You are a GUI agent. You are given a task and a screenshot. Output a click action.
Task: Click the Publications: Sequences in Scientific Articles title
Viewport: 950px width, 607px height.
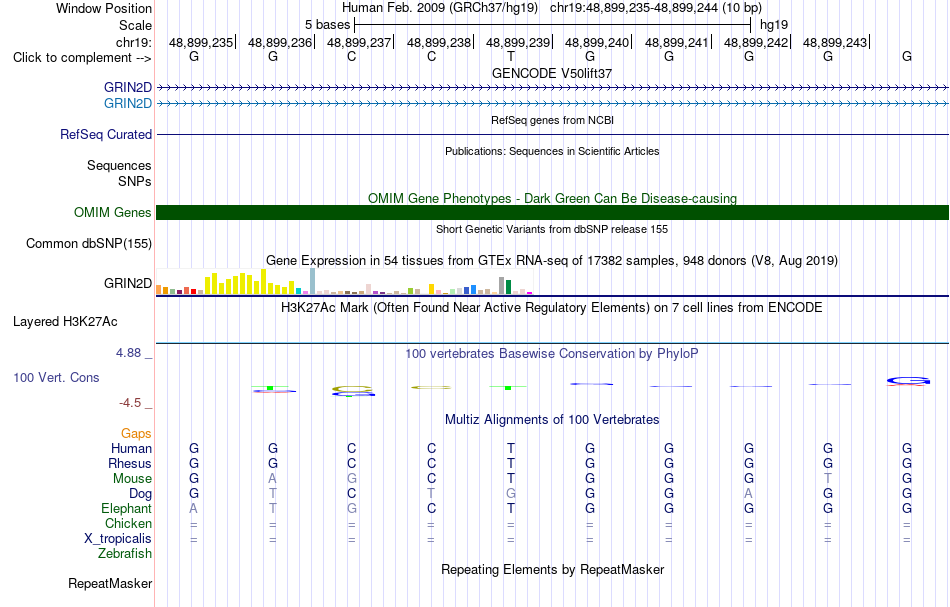point(552,151)
